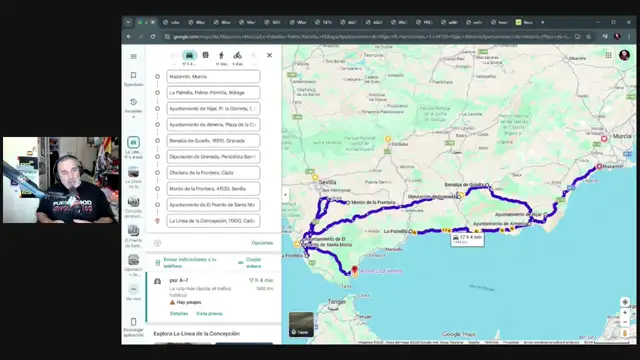Open Vista previa of the route
The image size is (640, 360).
coord(209,313)
